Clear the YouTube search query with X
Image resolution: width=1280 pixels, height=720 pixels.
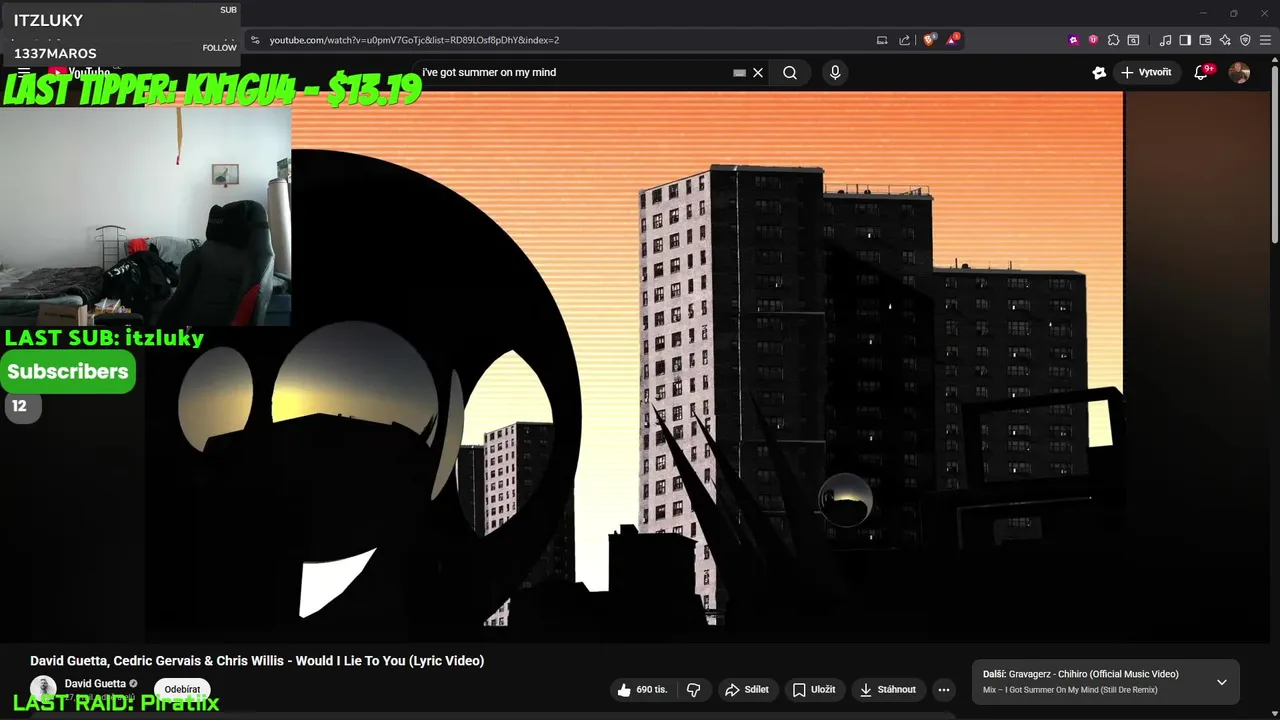(758, 72)
